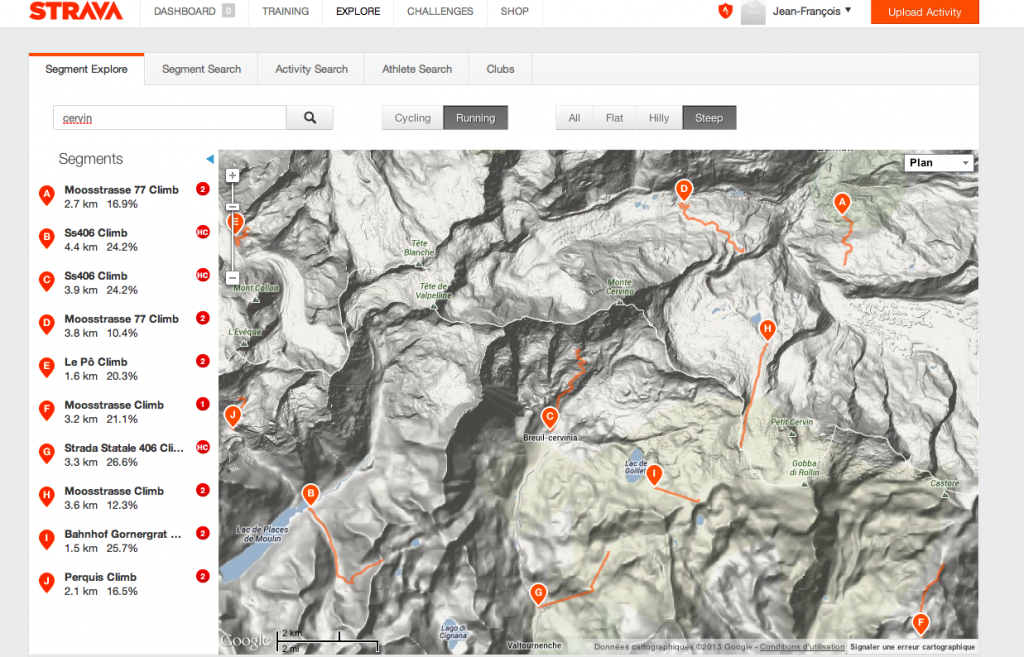Filter segments by Flat terrain
Image resolution: width=1024 pixels, height=657 pixels.
(615, 118)
